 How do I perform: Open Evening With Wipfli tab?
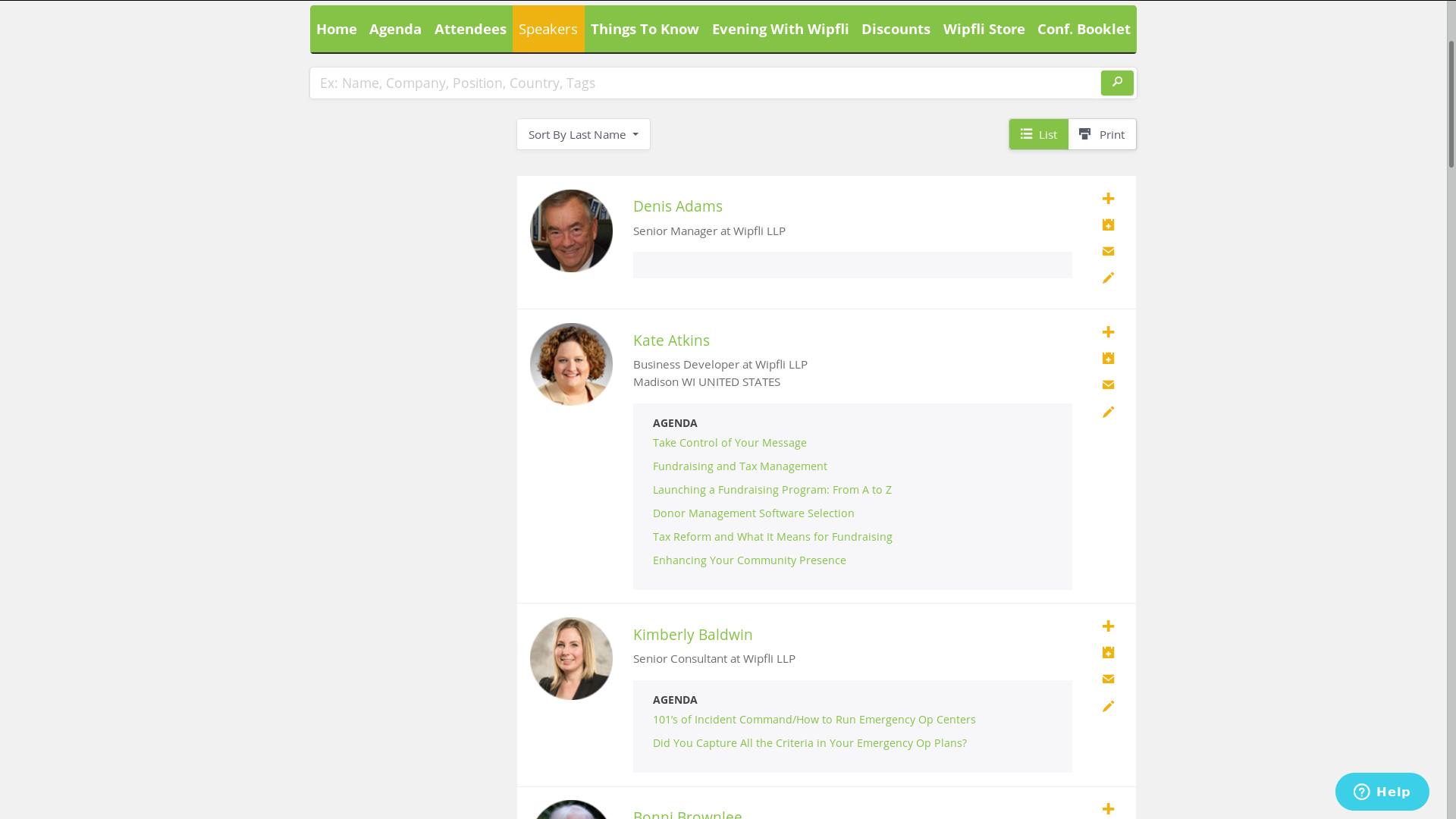pyautogui.click(x=780, y=29)
